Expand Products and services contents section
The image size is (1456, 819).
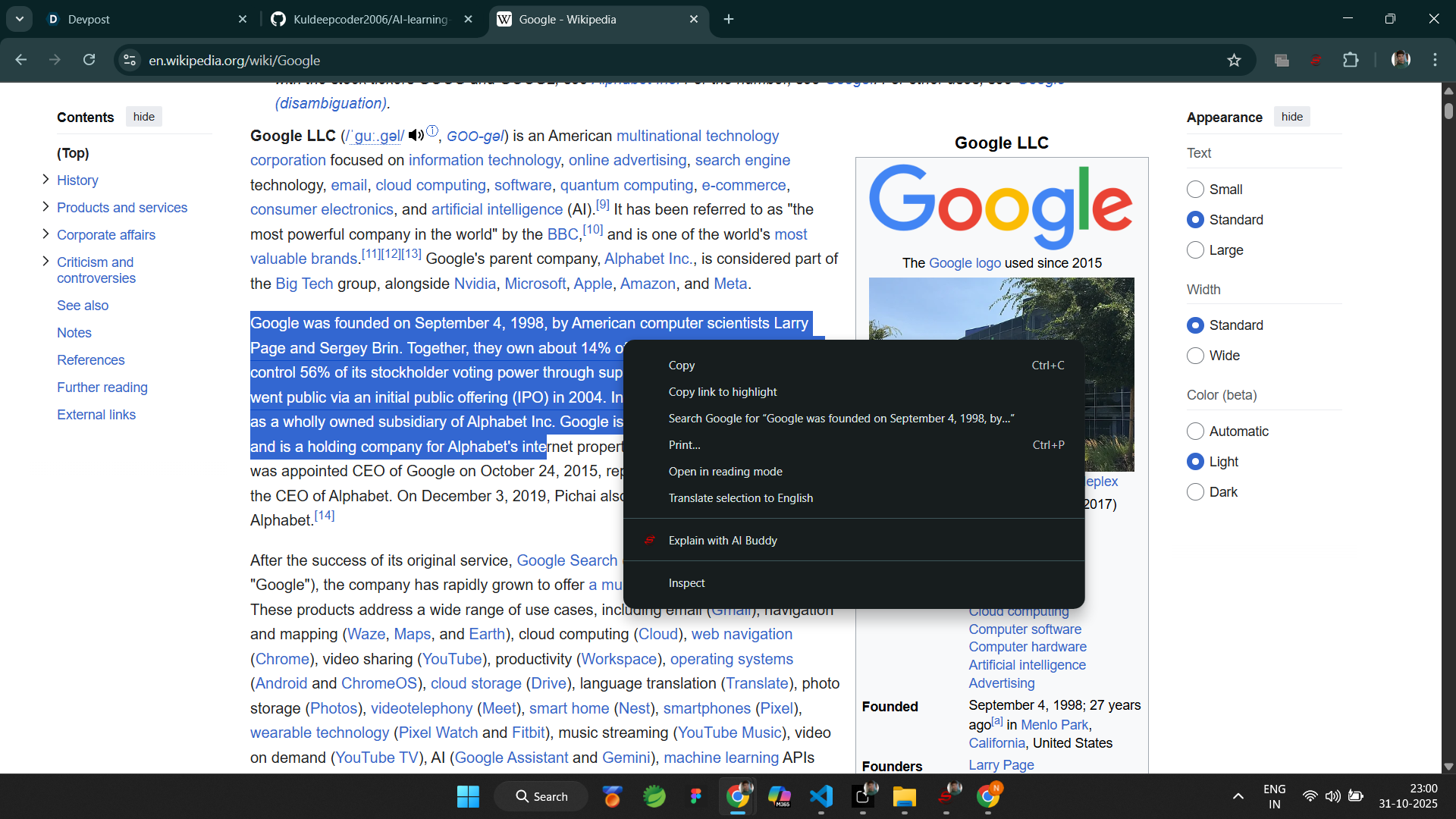(x=45, y=207)
